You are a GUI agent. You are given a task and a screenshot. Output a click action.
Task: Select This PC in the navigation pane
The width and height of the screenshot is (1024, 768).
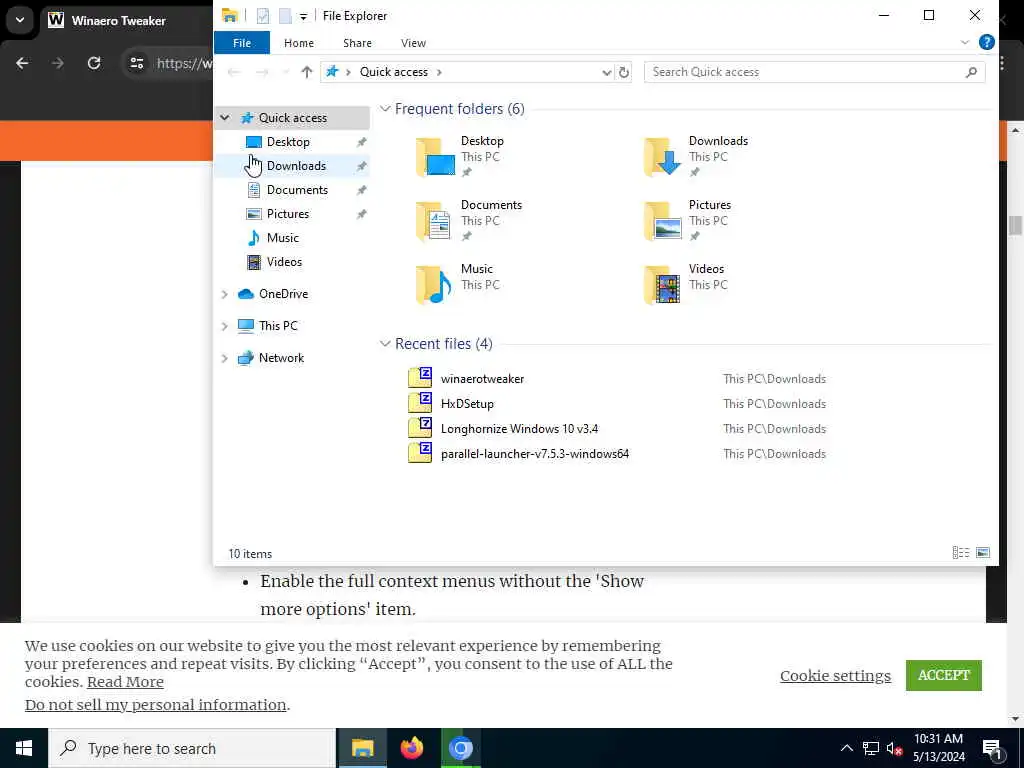(278, 326)
